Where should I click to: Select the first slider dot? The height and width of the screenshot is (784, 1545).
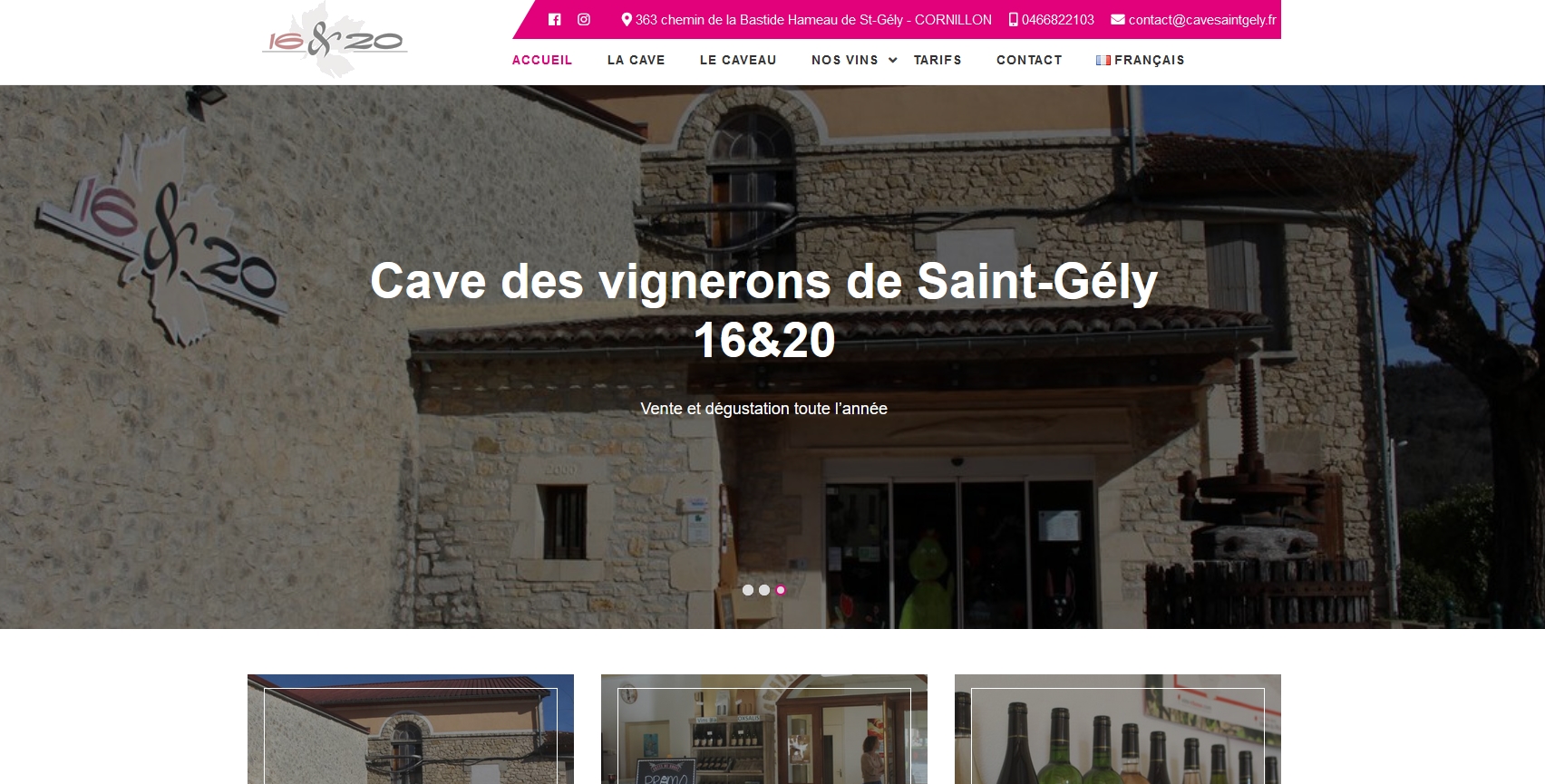pyautogui.click(x=748, y=590)
